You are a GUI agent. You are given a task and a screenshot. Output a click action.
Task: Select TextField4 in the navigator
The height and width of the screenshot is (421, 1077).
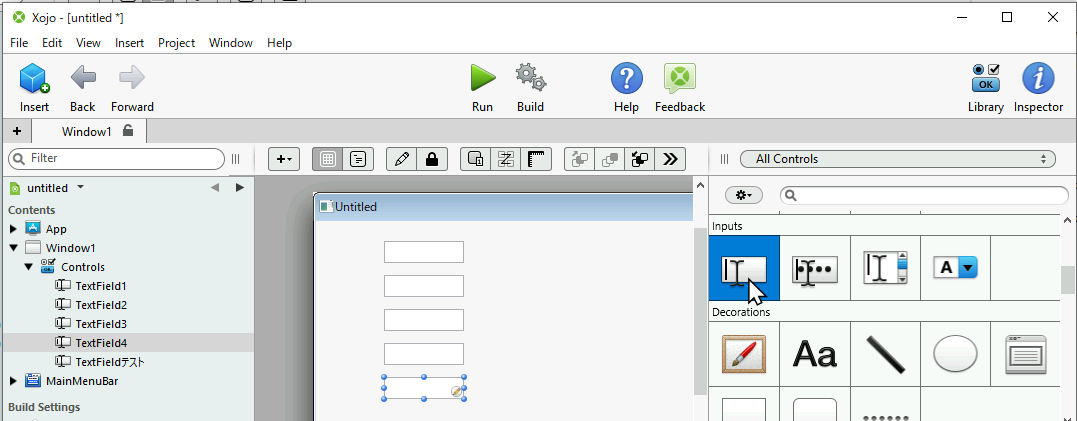click(101, 343)
